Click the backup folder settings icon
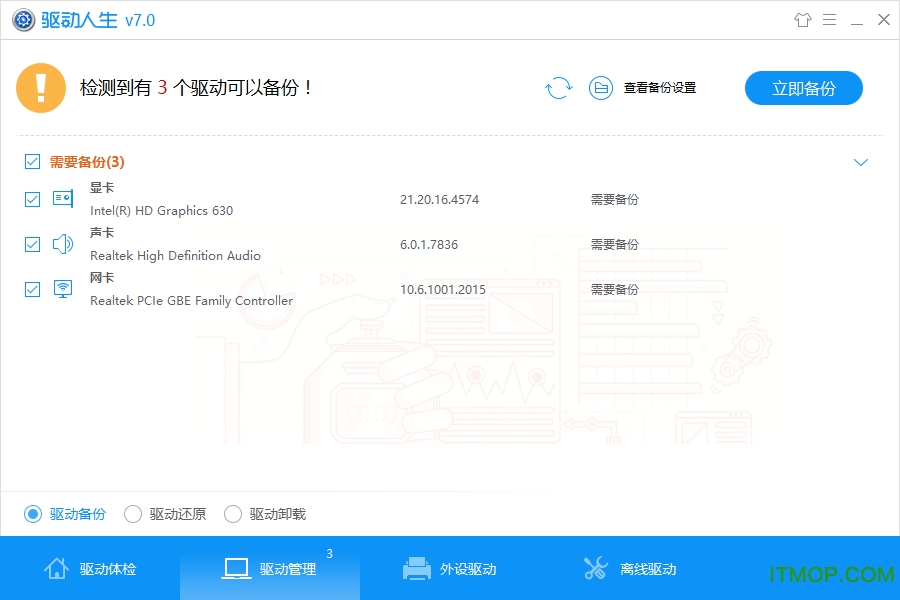Screen dimensions: 900x600 point(601,88)
